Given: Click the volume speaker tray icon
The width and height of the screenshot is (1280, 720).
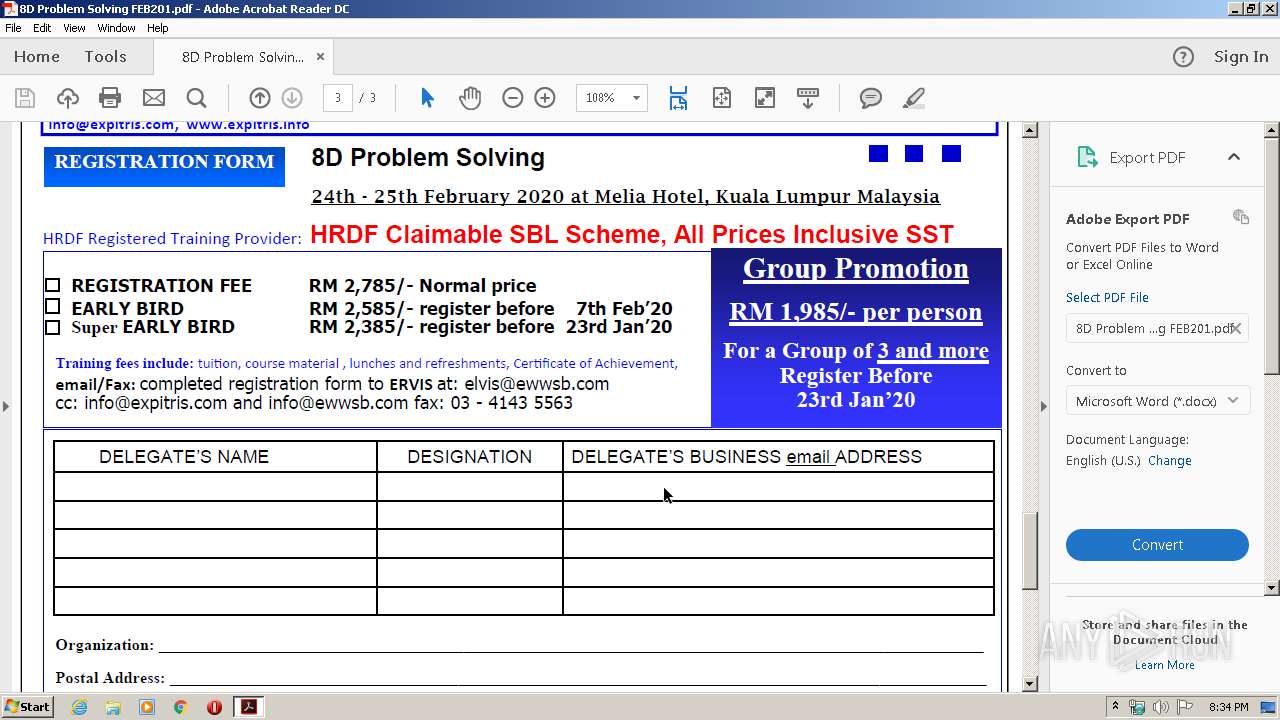Looking at the screenshot, I should (1161, 707).
